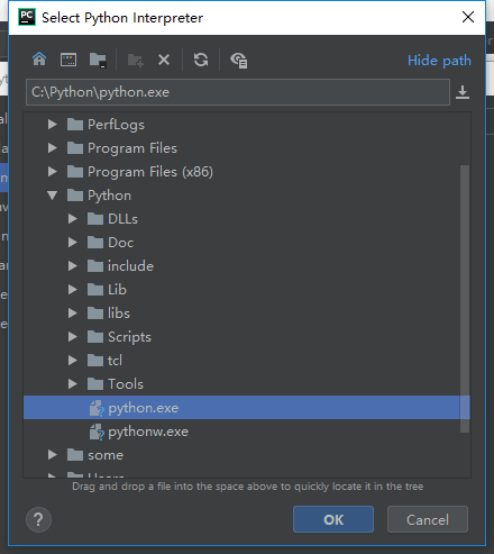The height and width of the screenshot is (554, 495).
Task: Select the Doc folder label
Action: tap(120, 242)
